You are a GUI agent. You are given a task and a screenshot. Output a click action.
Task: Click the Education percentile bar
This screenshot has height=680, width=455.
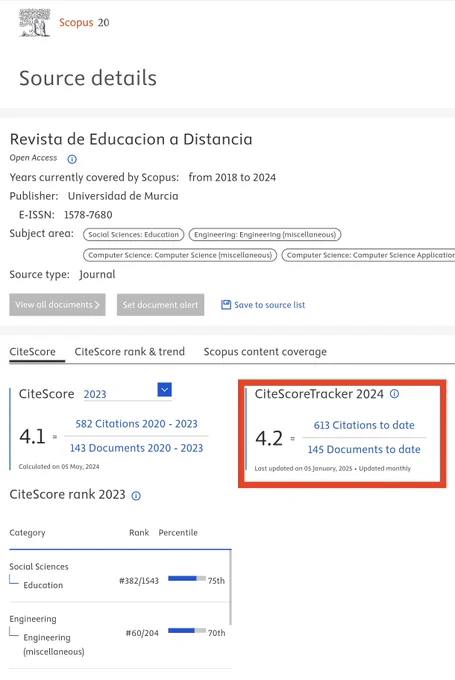tap(187, 578)
